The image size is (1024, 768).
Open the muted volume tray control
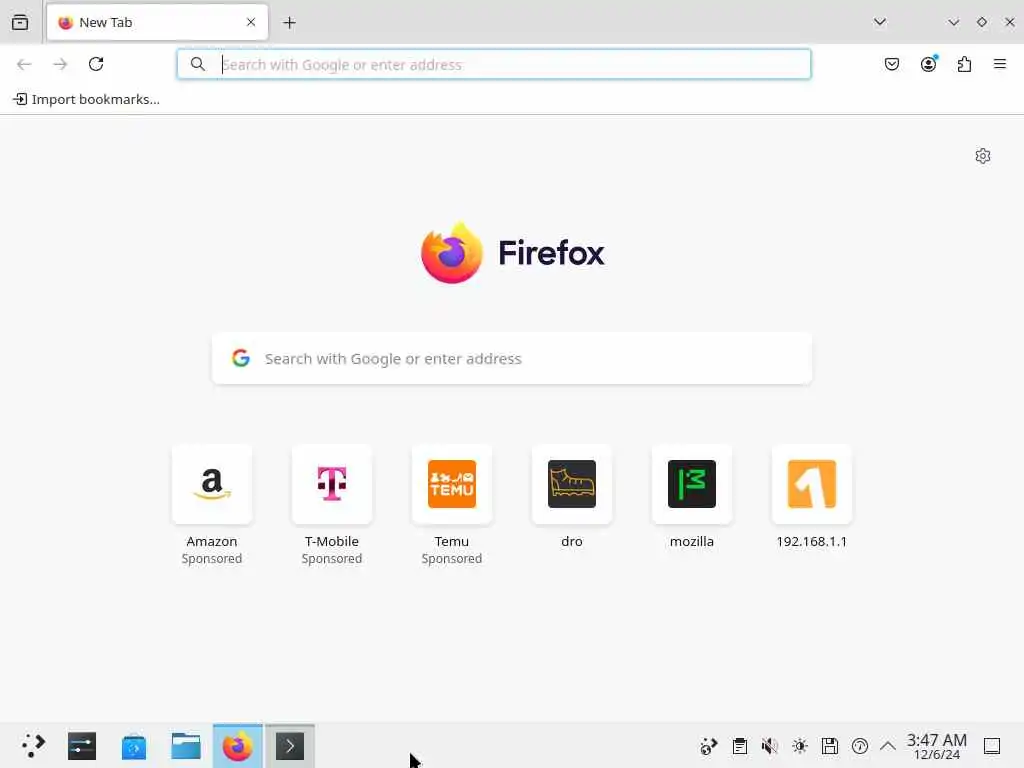click(769, 746)
